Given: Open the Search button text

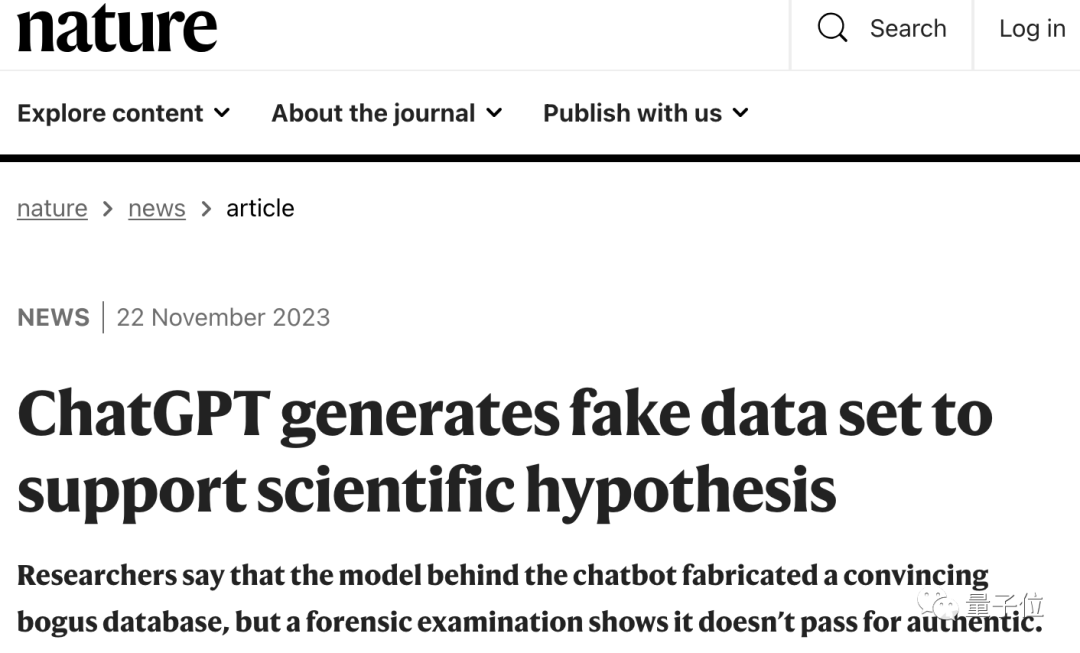Looking at the screenshot, I should 908,28.
